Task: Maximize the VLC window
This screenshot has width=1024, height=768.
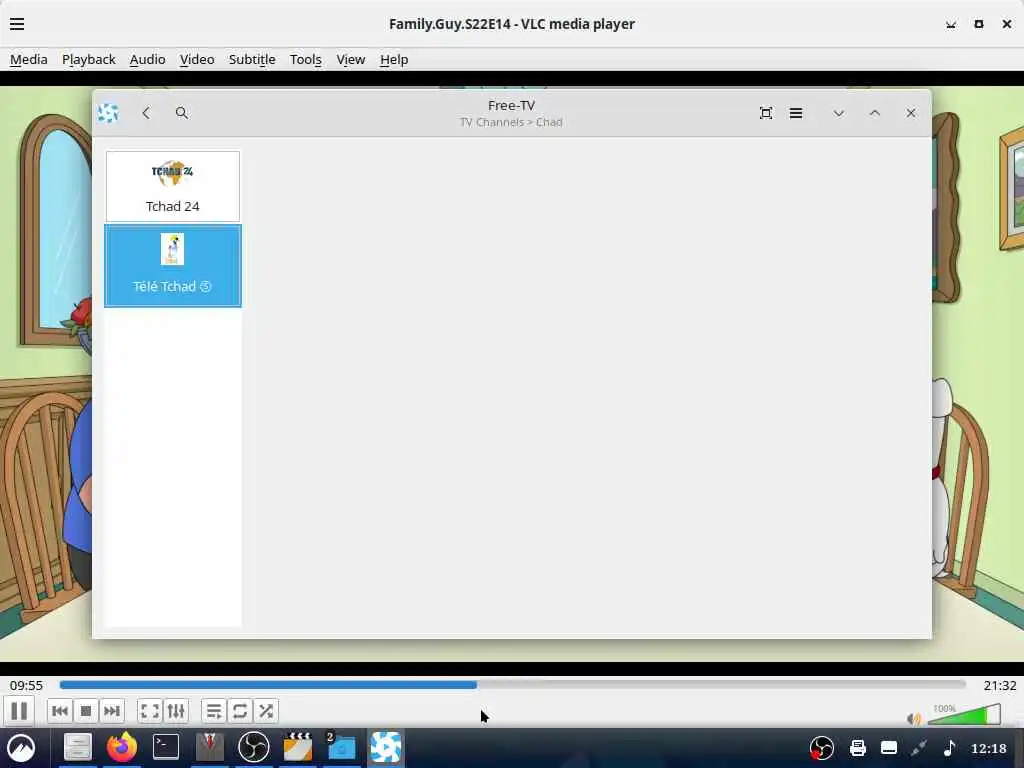Action: point(978,24)
